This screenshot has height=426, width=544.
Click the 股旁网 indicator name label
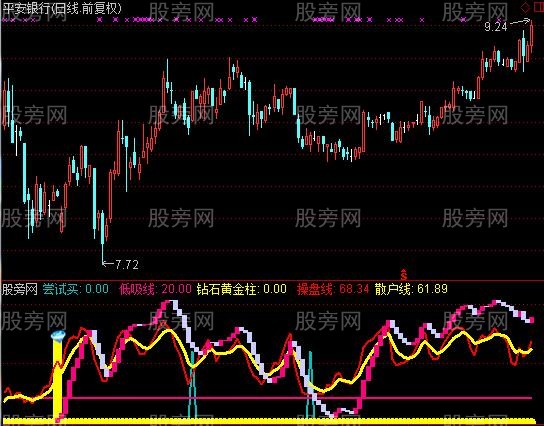(20, 289)
